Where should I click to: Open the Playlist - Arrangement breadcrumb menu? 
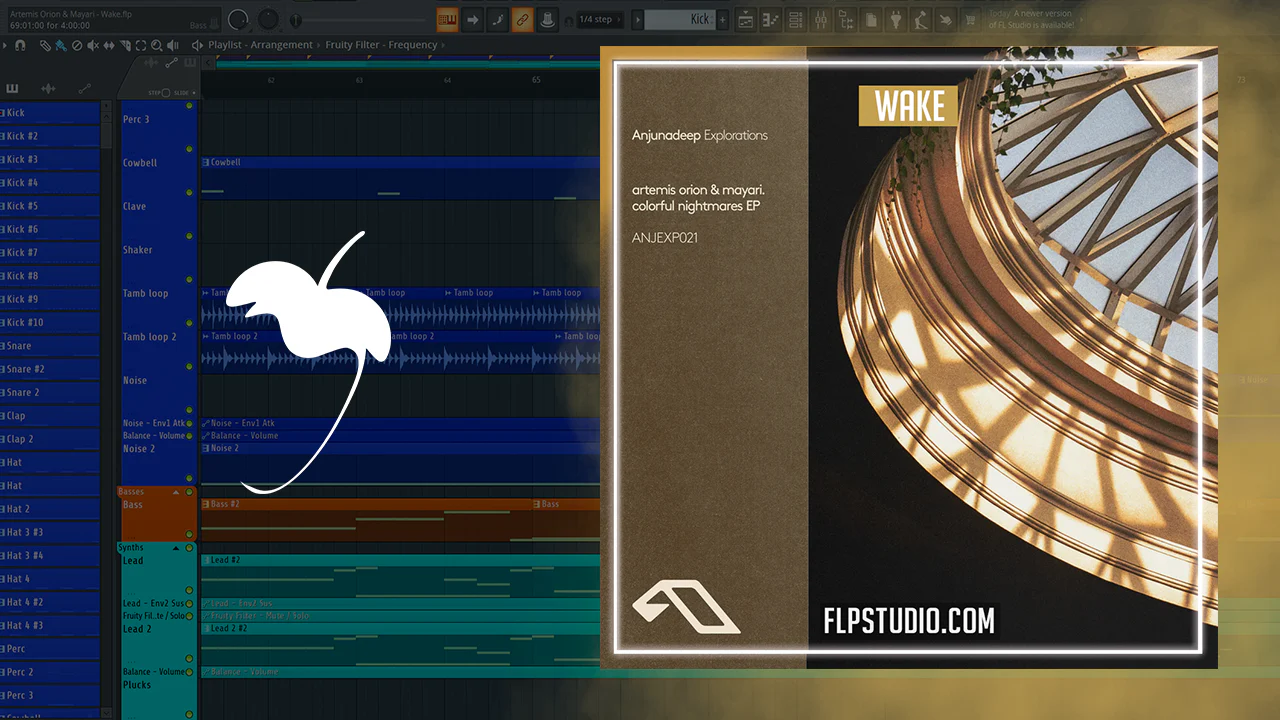coord(262,45)
